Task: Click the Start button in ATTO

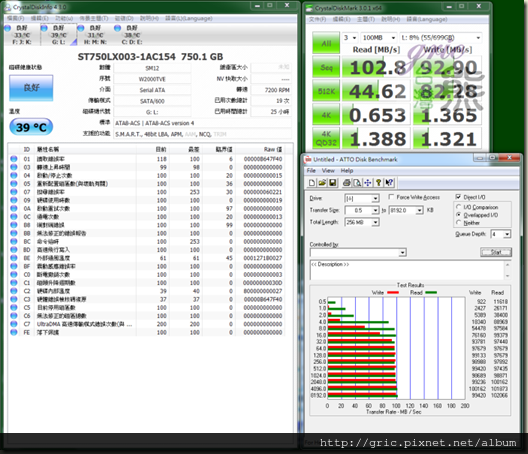Action: 496,252
